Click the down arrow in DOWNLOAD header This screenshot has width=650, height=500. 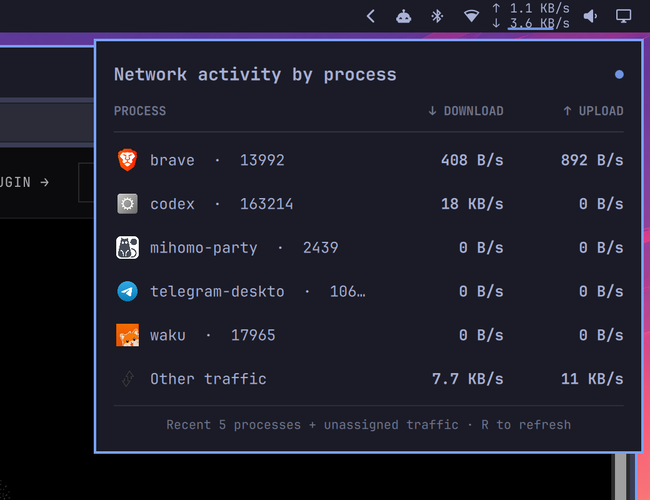432,111
